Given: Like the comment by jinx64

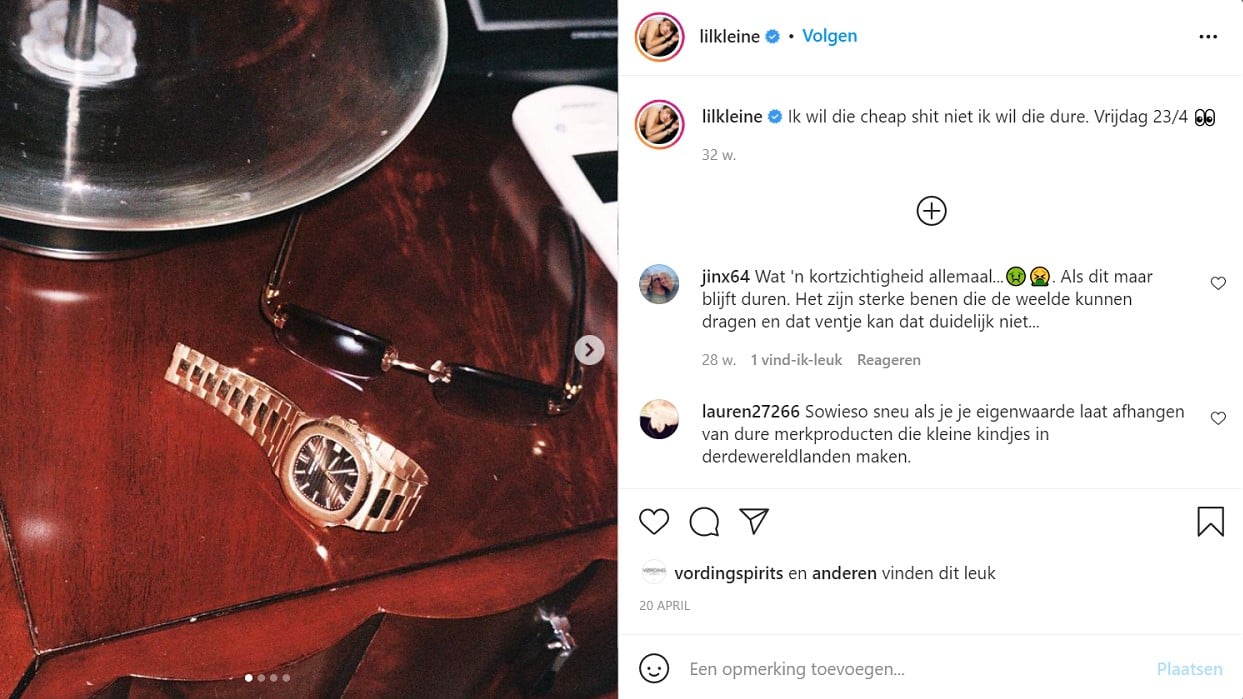Looking at the screenshot, I should click(x=1218, y=284).
